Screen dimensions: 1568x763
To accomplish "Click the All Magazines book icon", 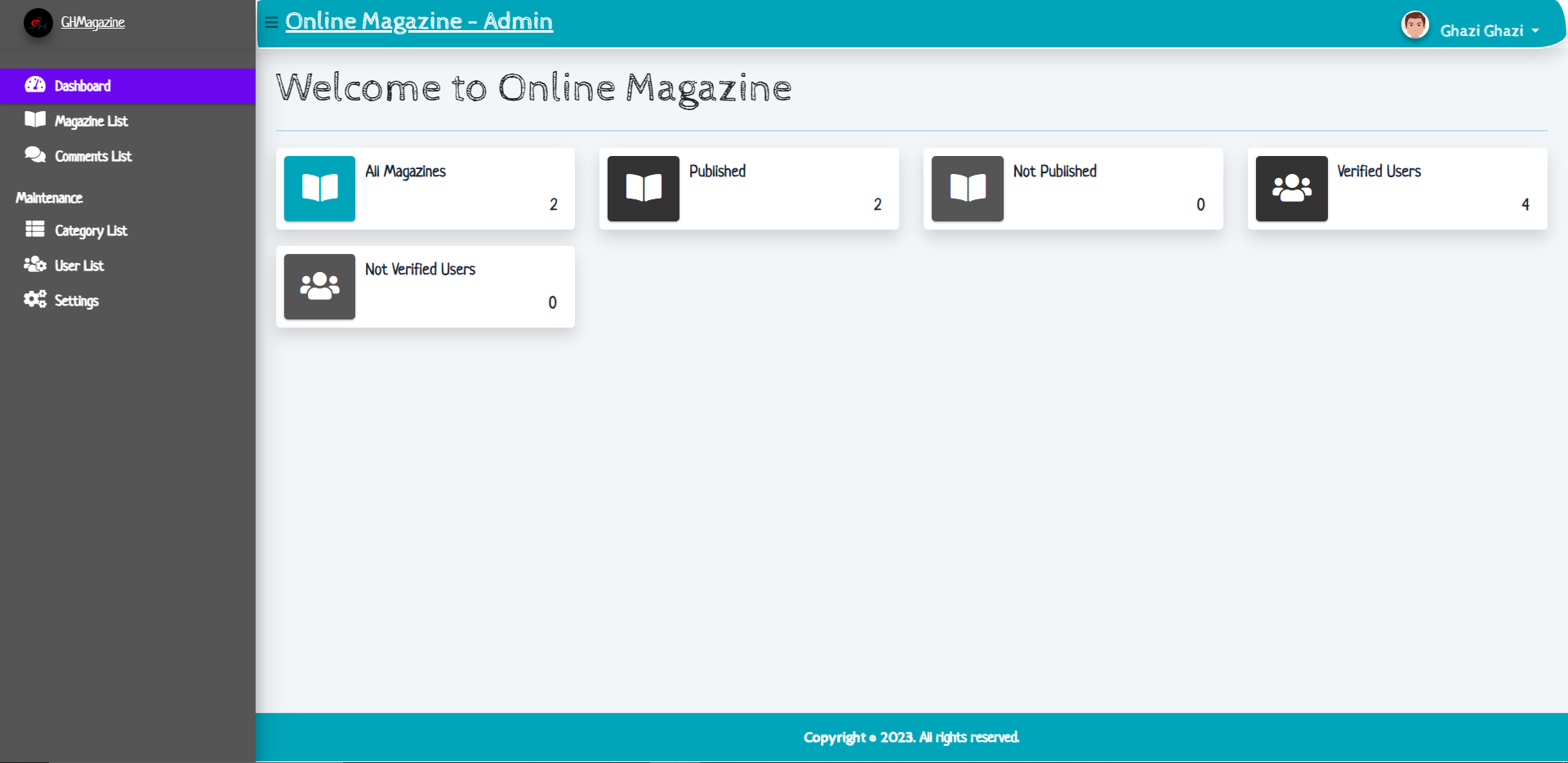I will pos(319,189).
